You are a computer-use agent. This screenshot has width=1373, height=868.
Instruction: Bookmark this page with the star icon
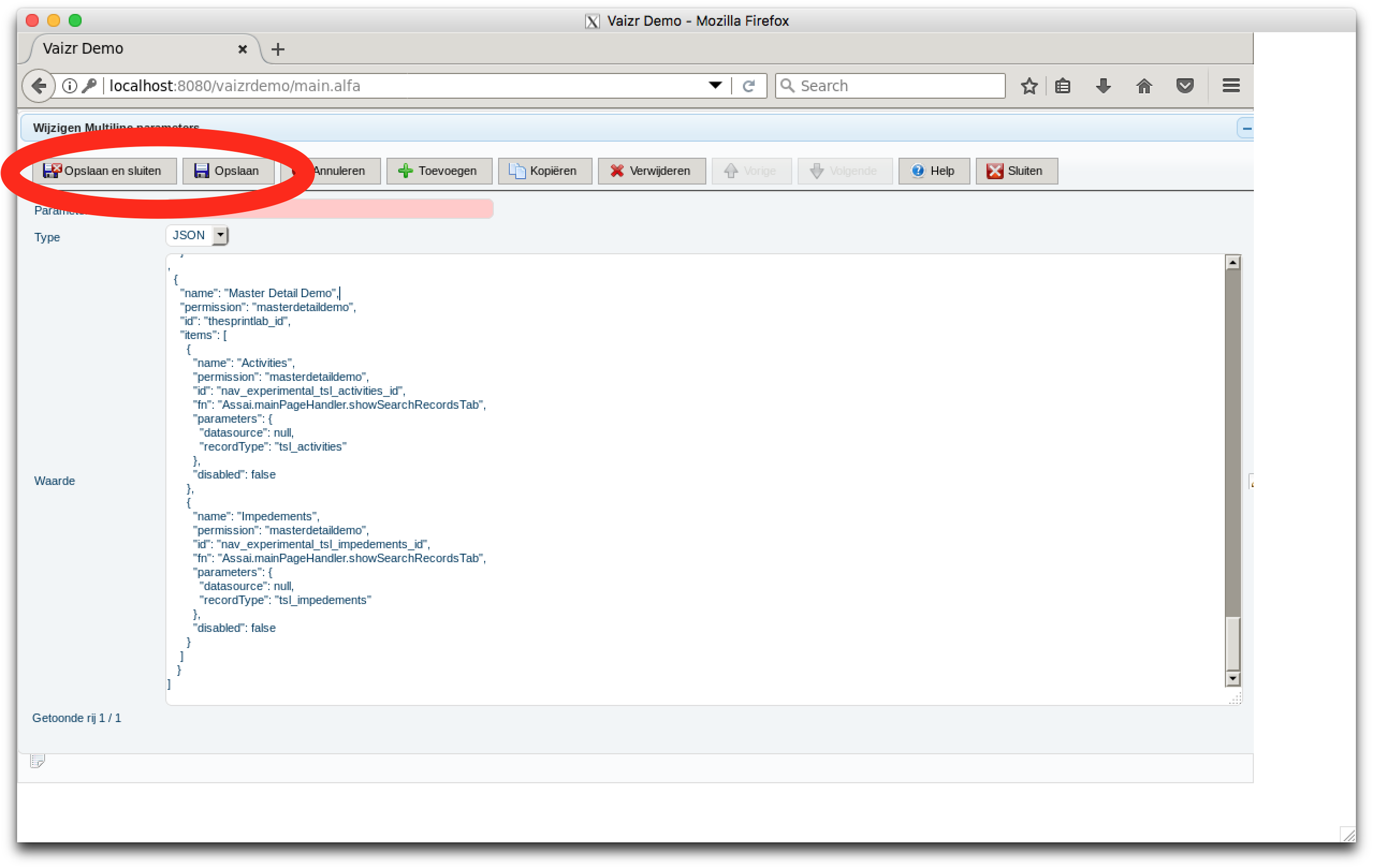pos(1029,86)
